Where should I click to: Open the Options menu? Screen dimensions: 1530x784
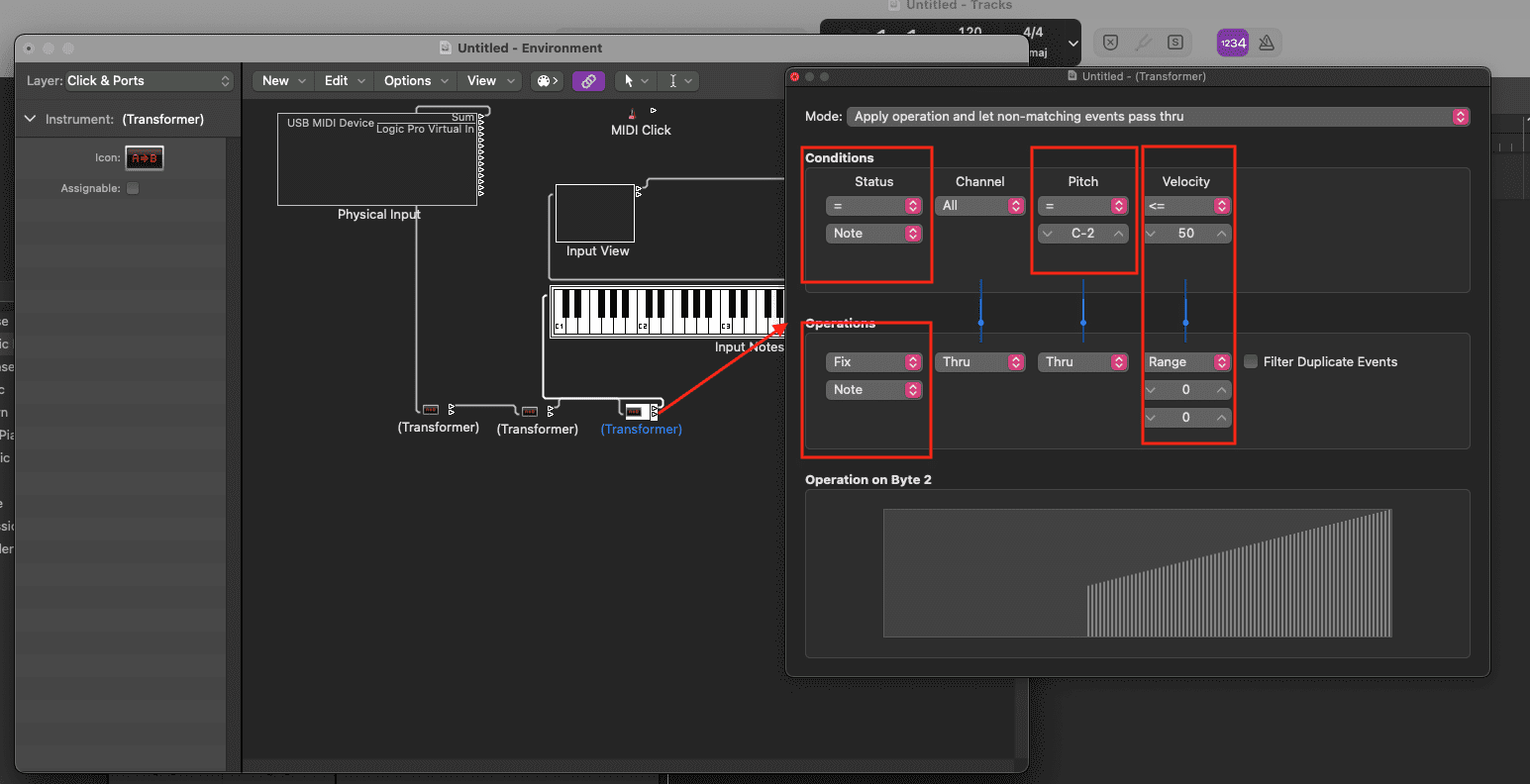[416, 81]
